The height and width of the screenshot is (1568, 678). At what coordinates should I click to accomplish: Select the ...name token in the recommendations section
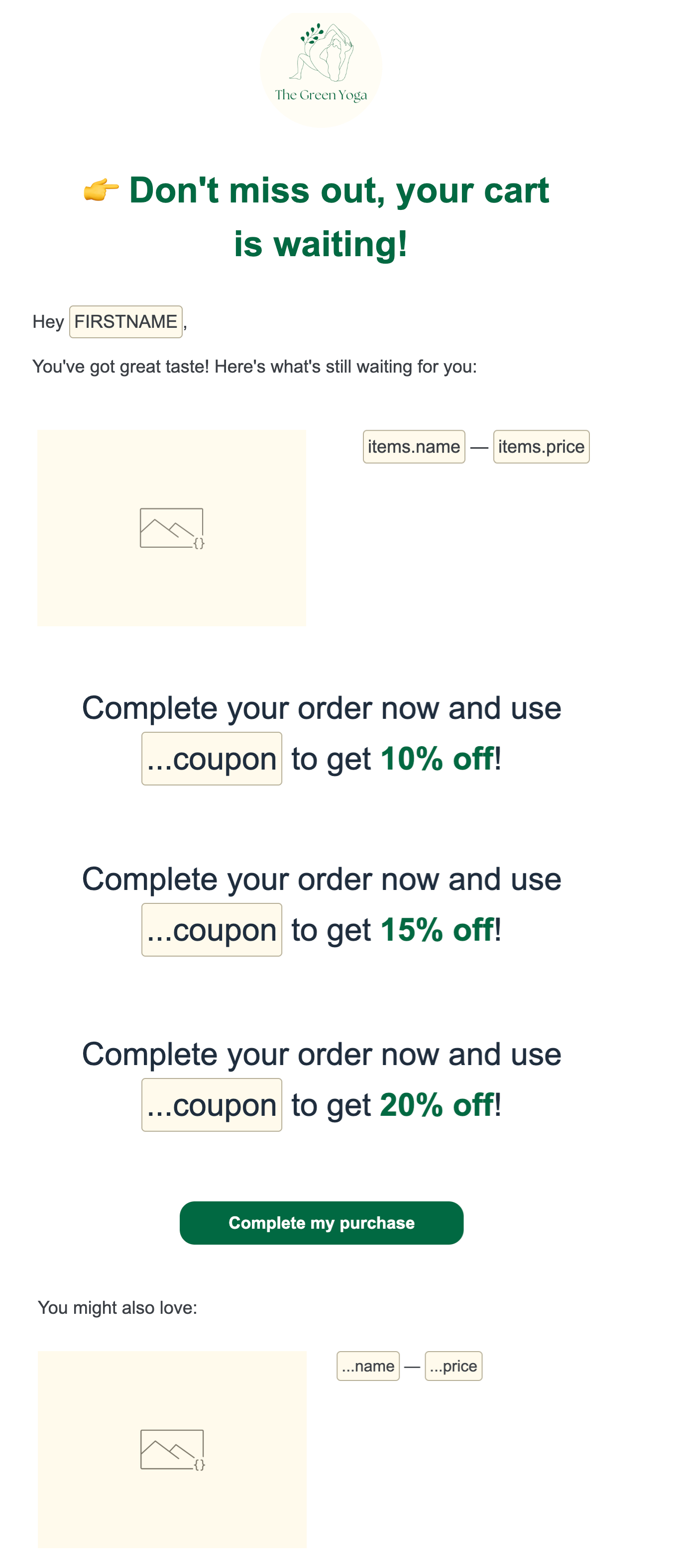click(x=368, y=1367)
